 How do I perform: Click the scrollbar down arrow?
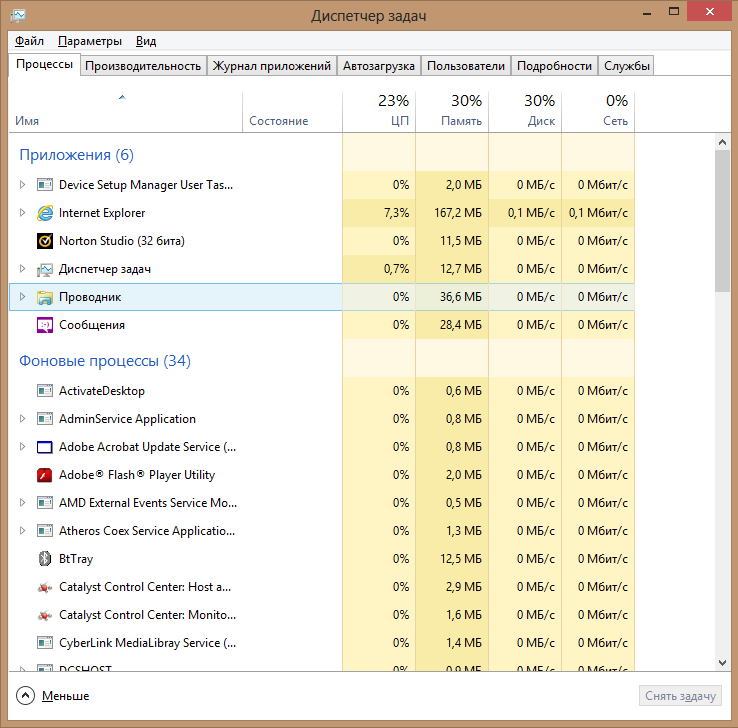[722, 663]
